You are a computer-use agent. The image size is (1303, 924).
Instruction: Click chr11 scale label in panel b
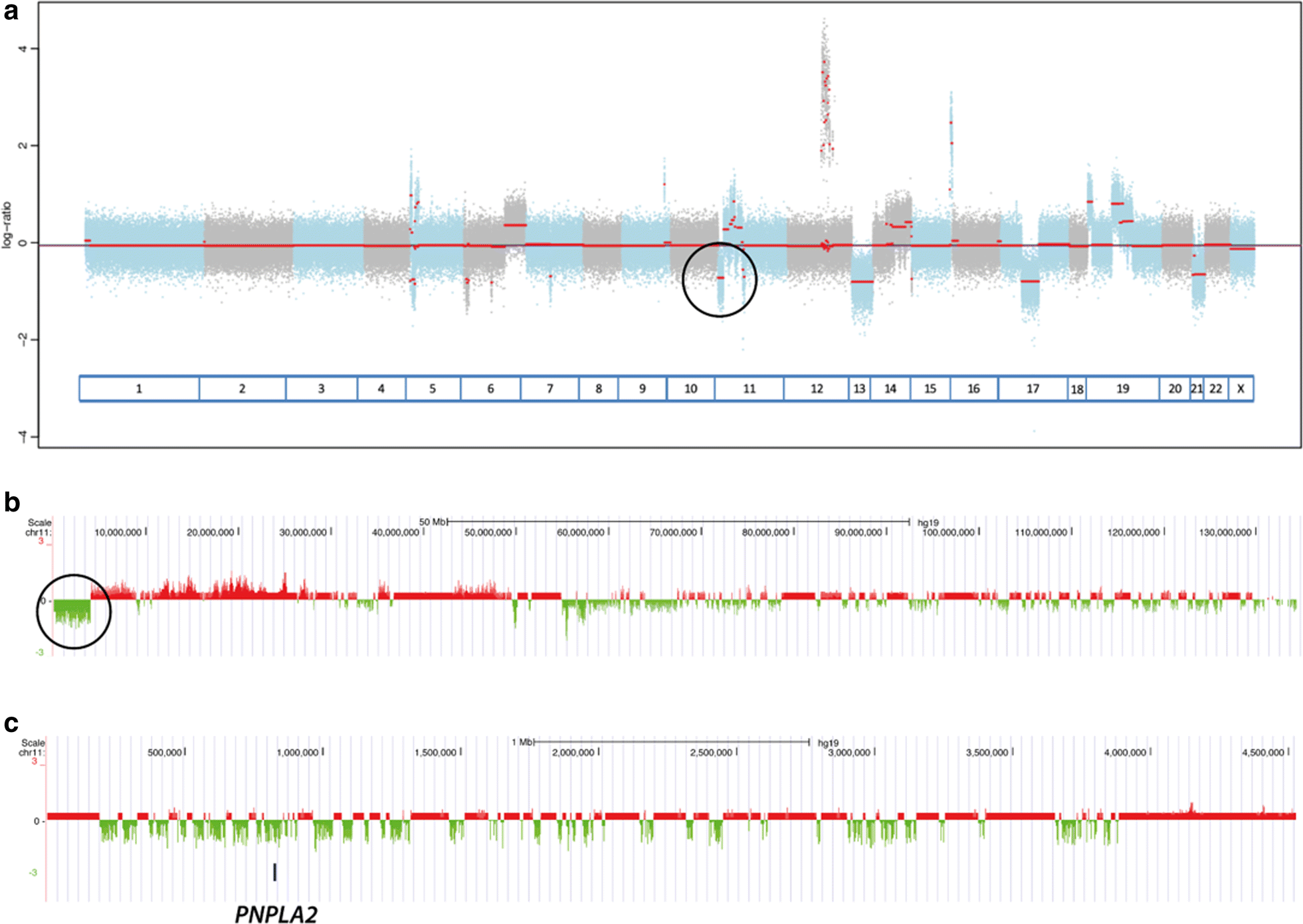click(38, 532)
